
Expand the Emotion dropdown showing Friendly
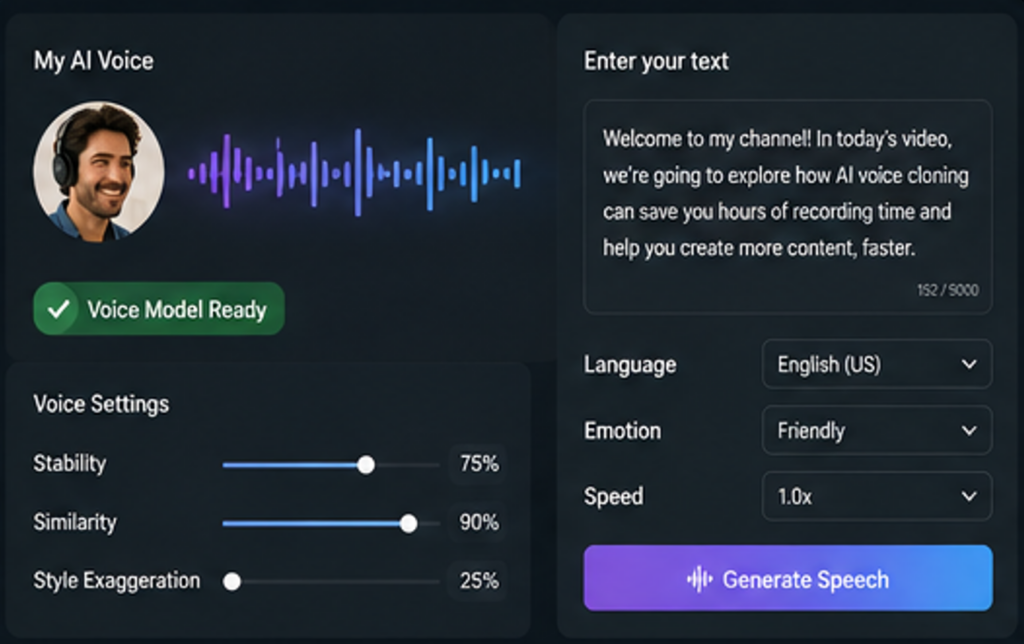[x=877, y=430]
